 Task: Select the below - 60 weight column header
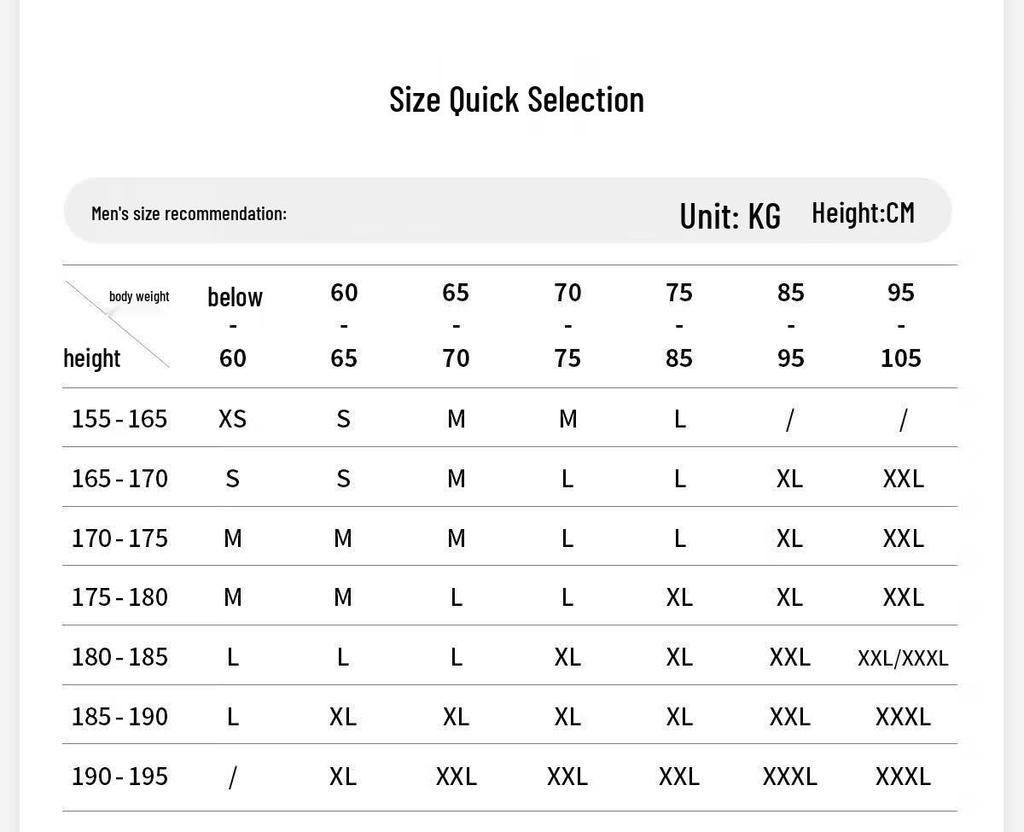234,327
